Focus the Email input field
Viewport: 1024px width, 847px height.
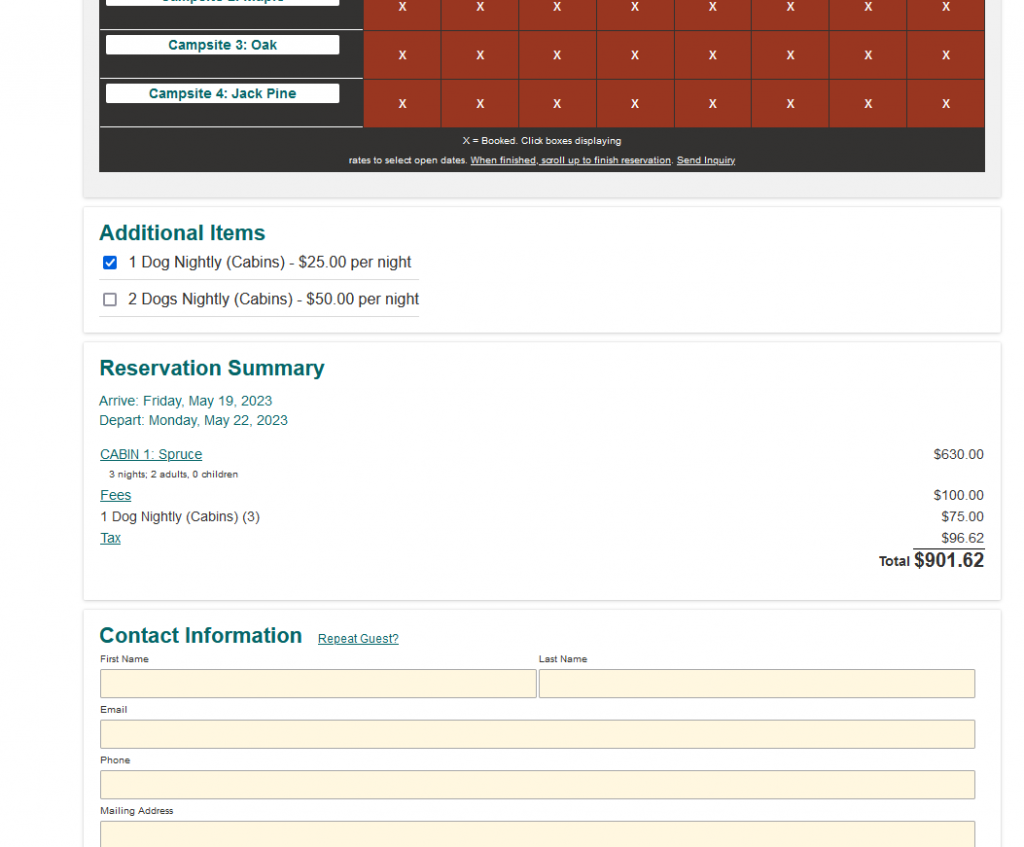click(537, 734)
